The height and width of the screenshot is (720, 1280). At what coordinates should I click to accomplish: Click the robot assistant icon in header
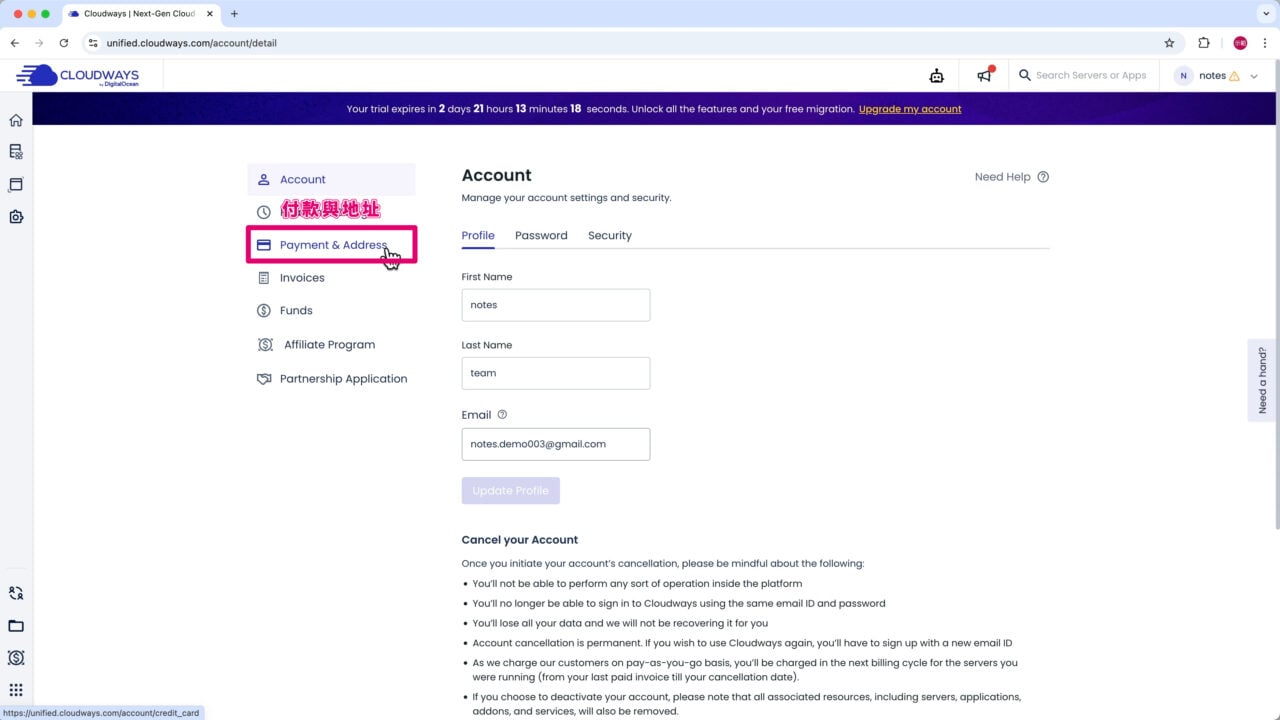coord(936,76)
